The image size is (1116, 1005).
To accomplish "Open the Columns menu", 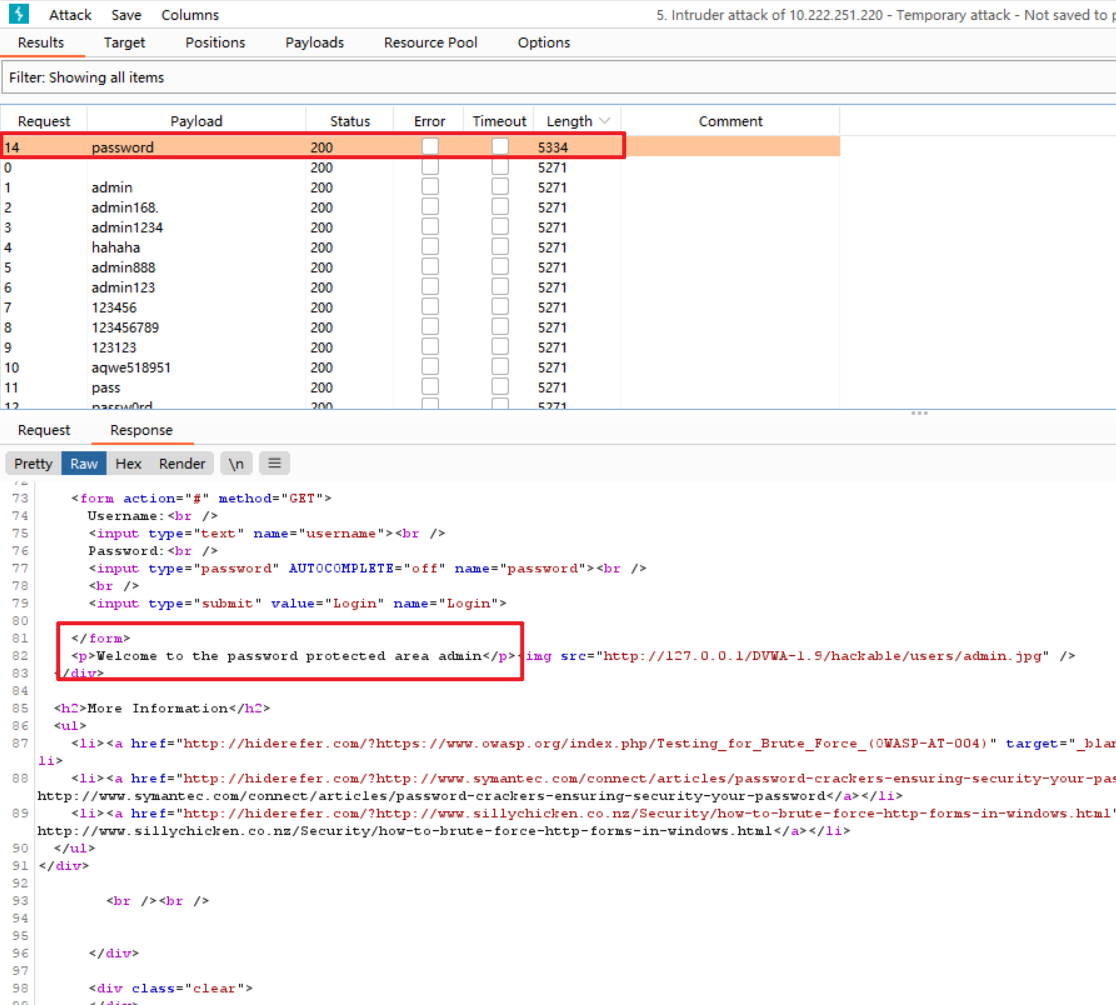I will 190,15.
